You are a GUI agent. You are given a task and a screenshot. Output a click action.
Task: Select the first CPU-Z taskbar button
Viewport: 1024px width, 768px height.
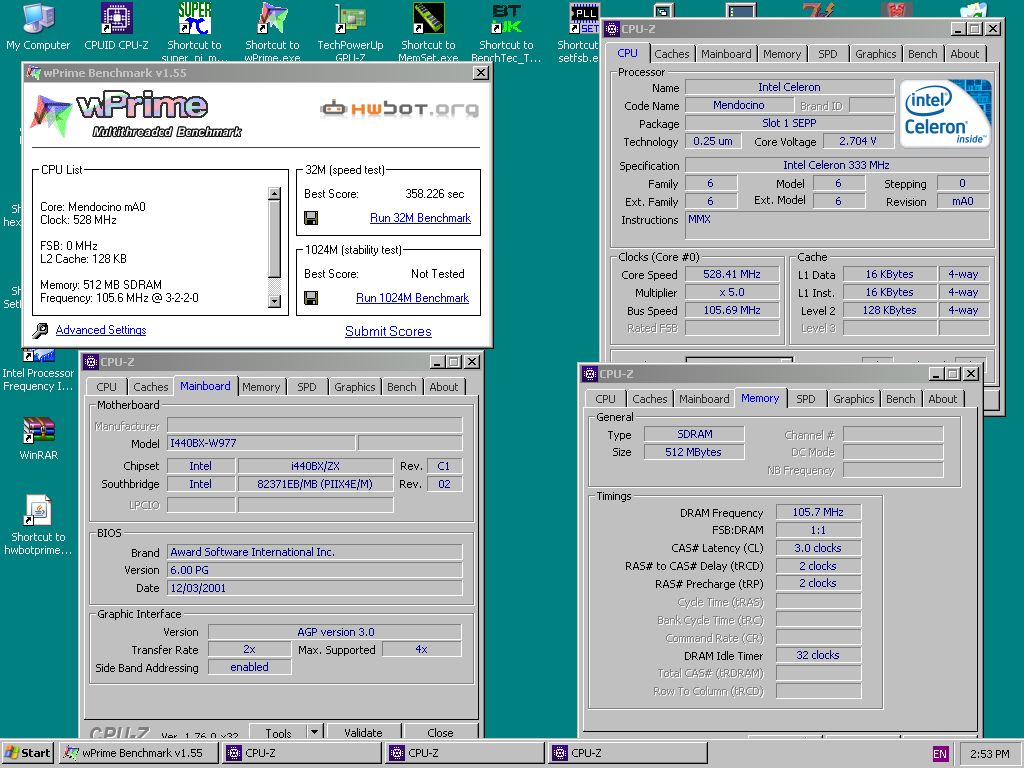coord(302,753)
